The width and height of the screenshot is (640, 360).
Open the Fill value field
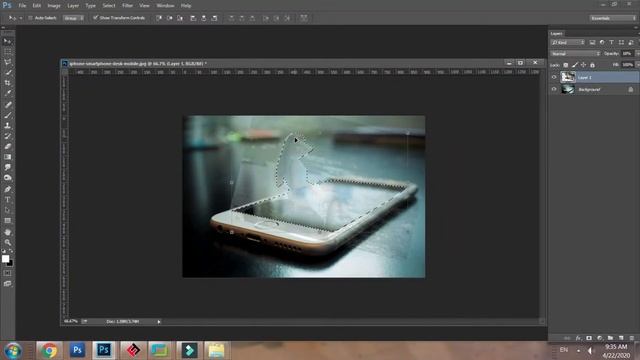(628, 64)
